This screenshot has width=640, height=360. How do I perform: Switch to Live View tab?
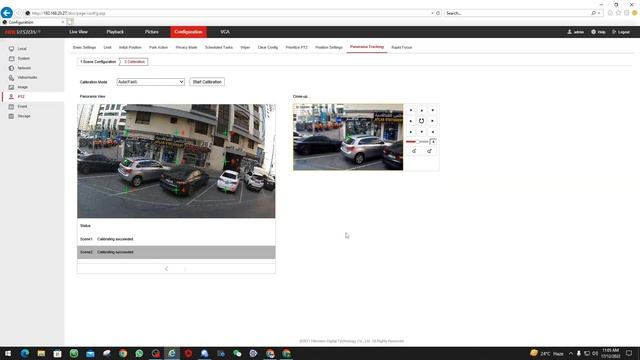coord(78,32)
